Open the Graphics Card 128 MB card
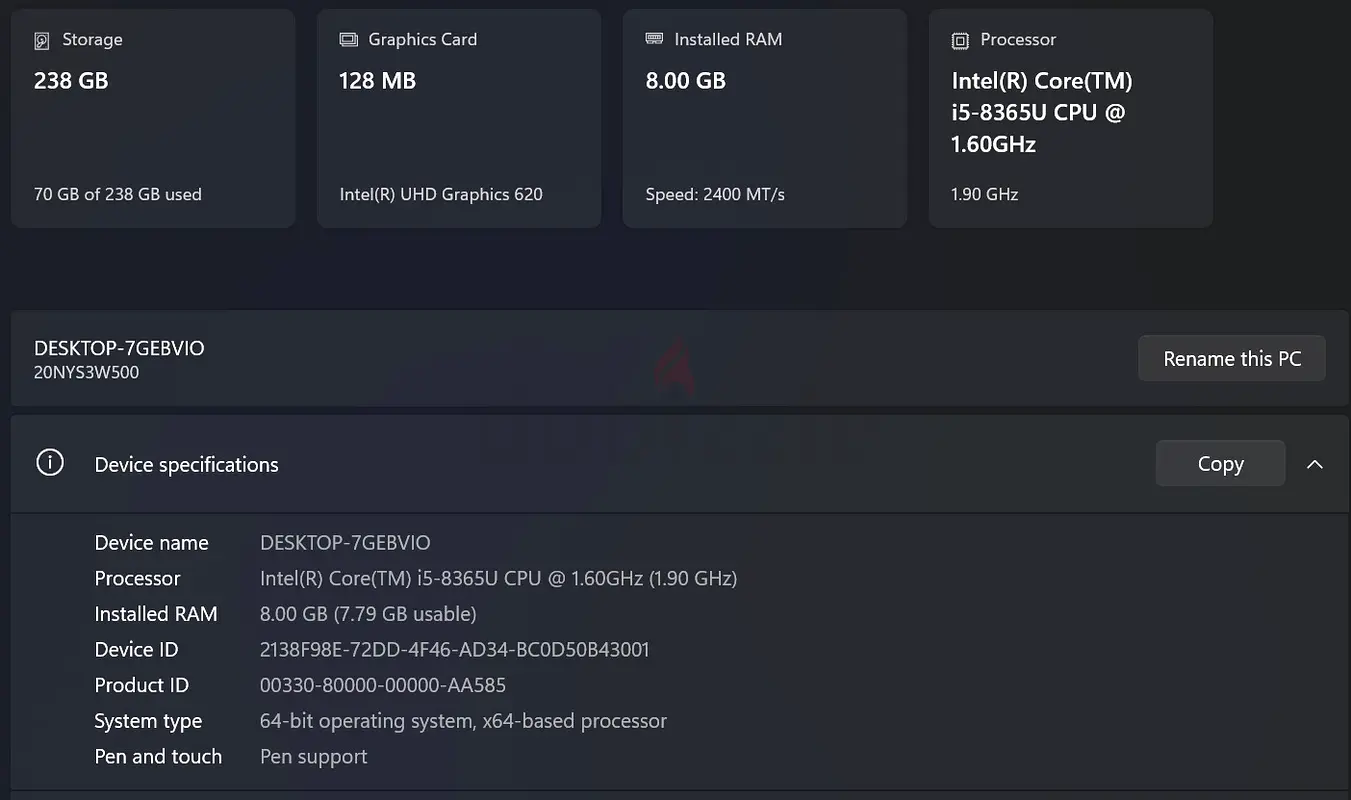This screenshot has width=1351, height=800. pos(459,118)
